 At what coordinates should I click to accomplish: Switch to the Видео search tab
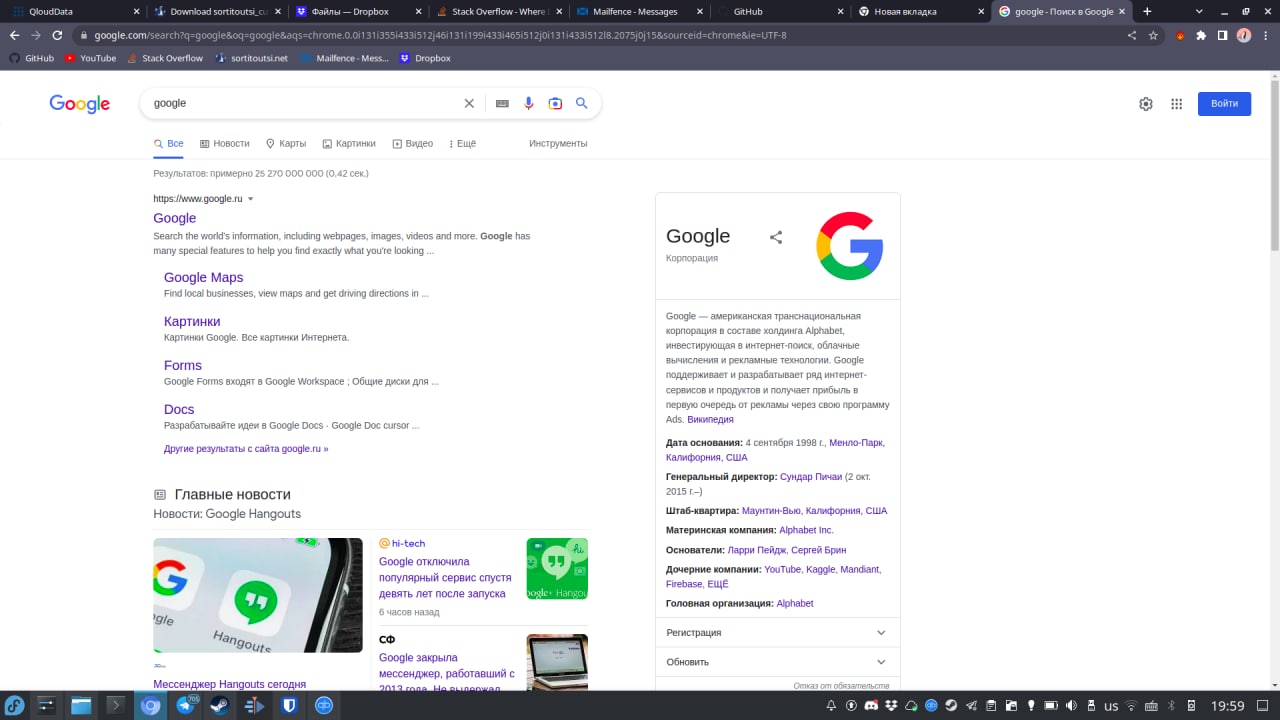[x=413, y=144]
